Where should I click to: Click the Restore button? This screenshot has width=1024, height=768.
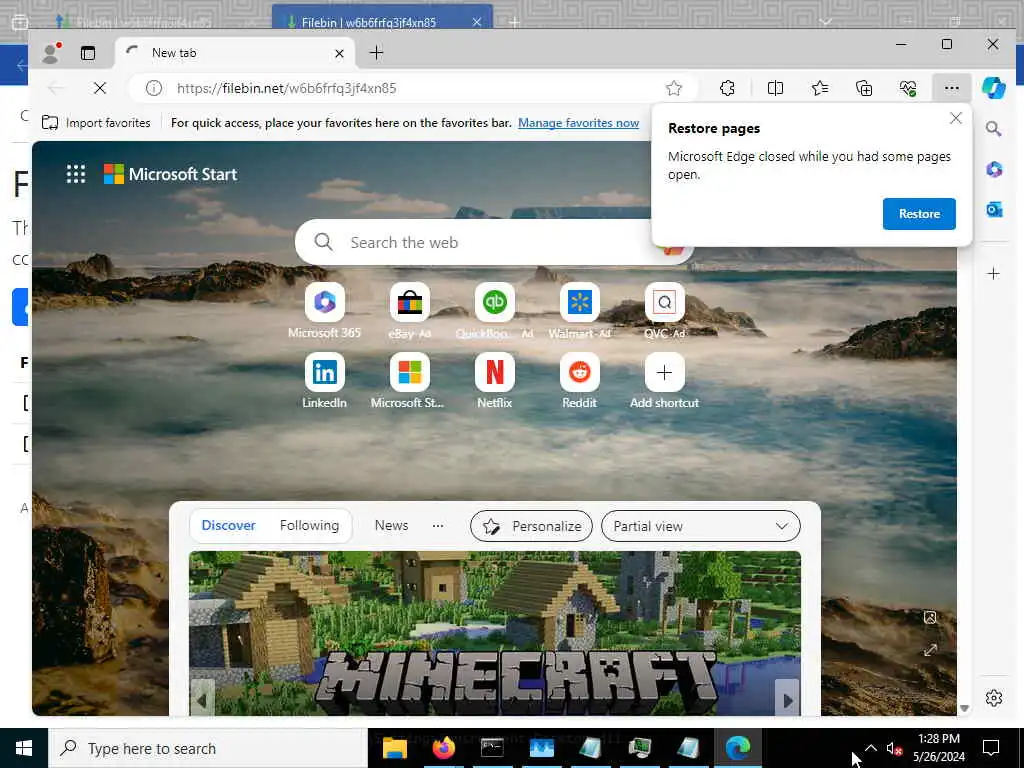coord(919,214)
